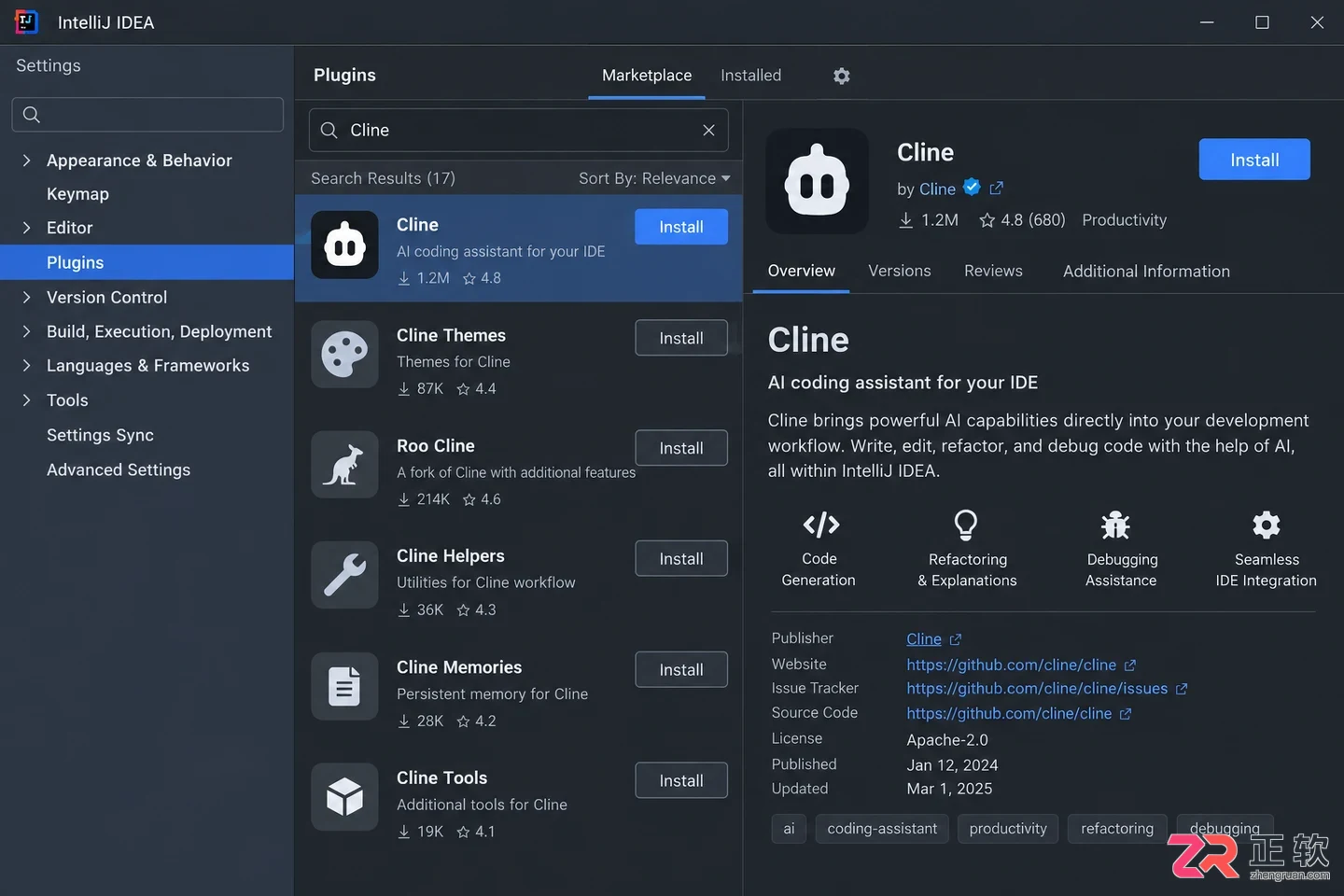Open the Source Code repository link
The image size is (1344, 896).
tap(1009, 714)
